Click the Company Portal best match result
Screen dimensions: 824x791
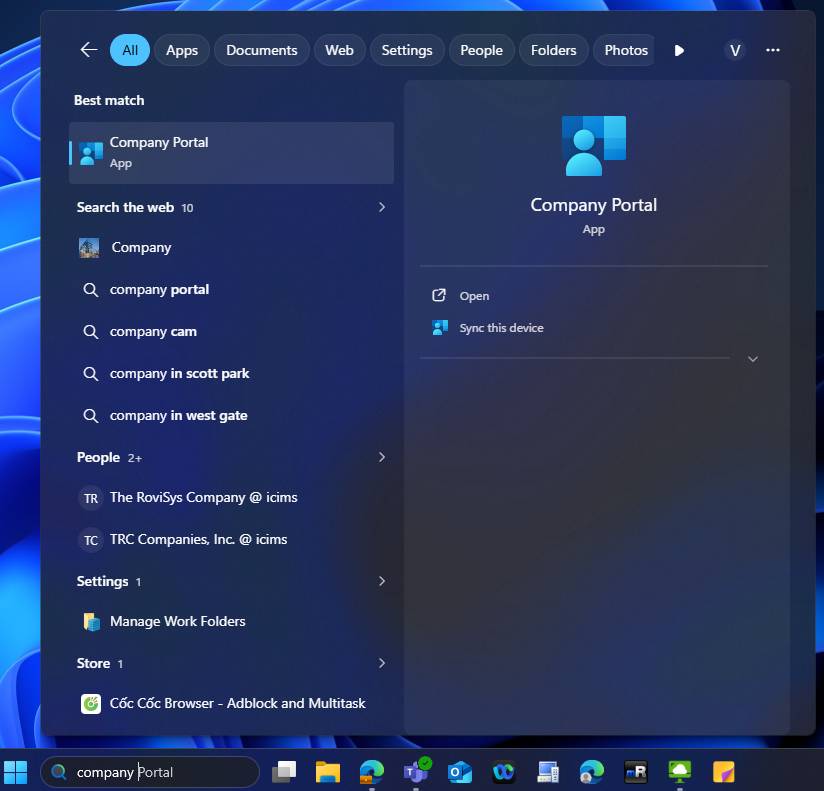click(x=231, y=152)
